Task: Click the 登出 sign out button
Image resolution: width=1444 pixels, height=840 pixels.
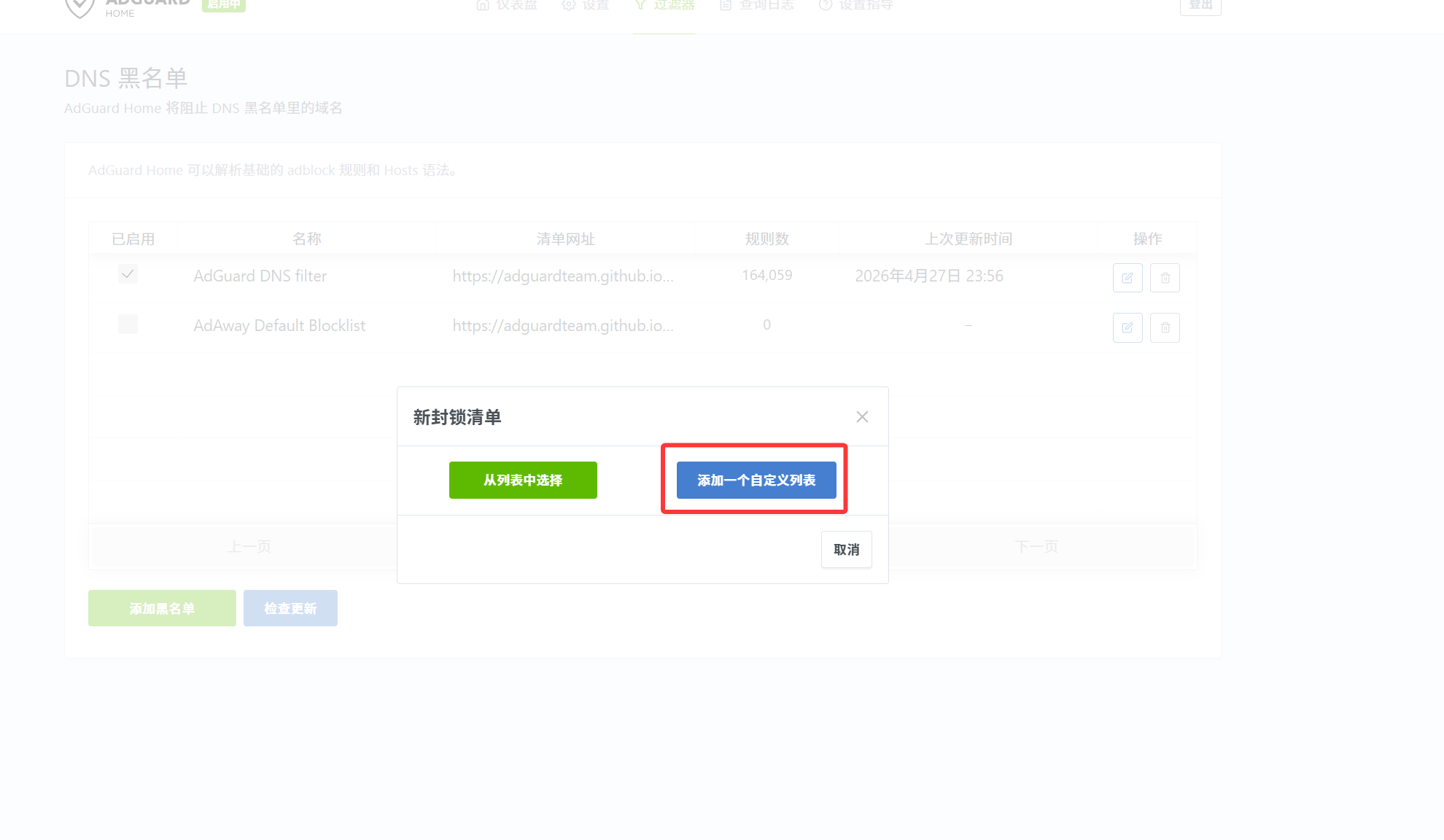Action: pyautogui.click(x=1200, y=6)
